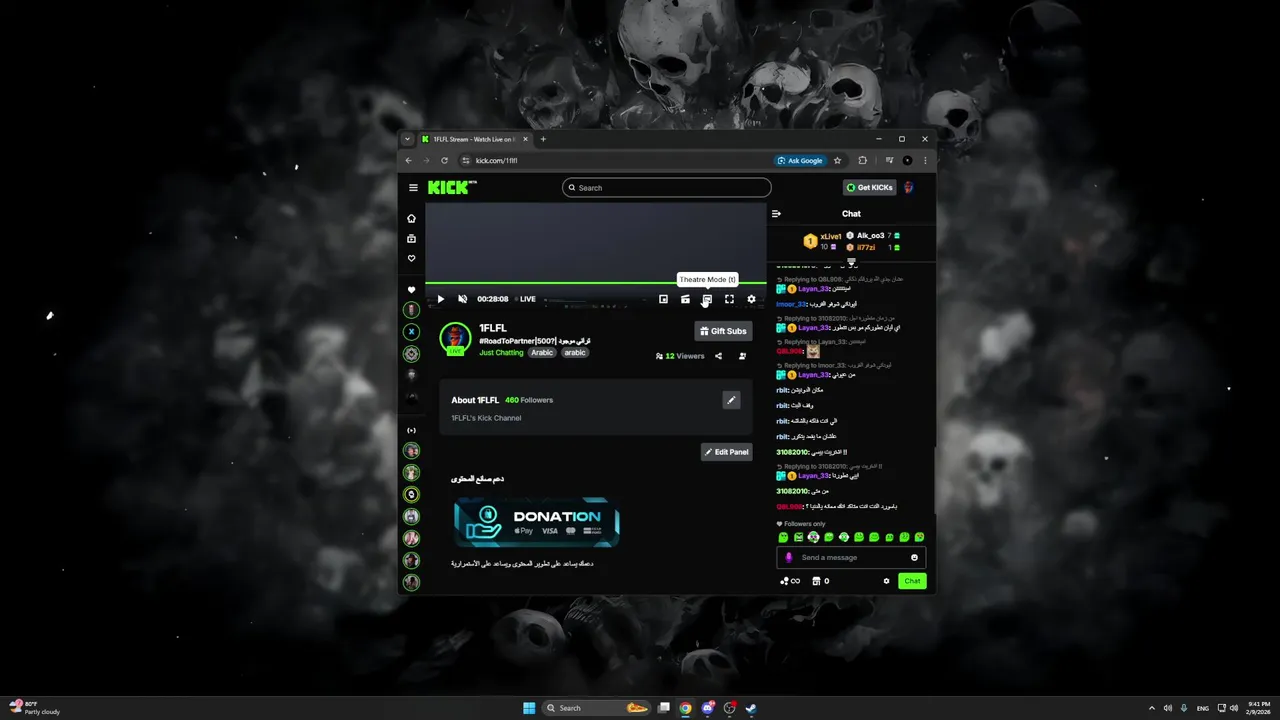Click Ask Google in address bar
This screenshot has width=1280, height=720.
pyautogui.click(x=800, y=160)
